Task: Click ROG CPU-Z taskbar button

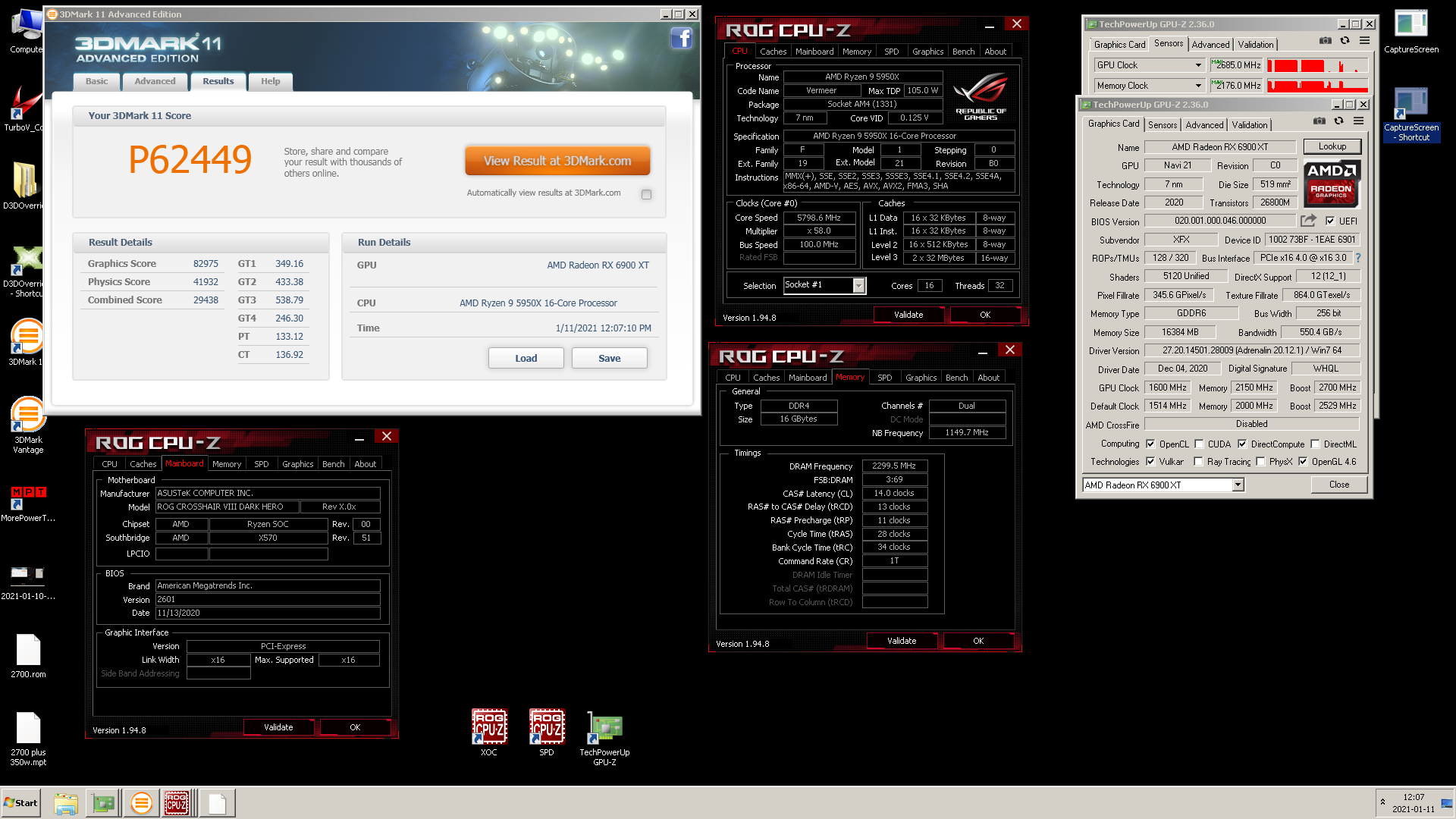Action: pos(177,803)
